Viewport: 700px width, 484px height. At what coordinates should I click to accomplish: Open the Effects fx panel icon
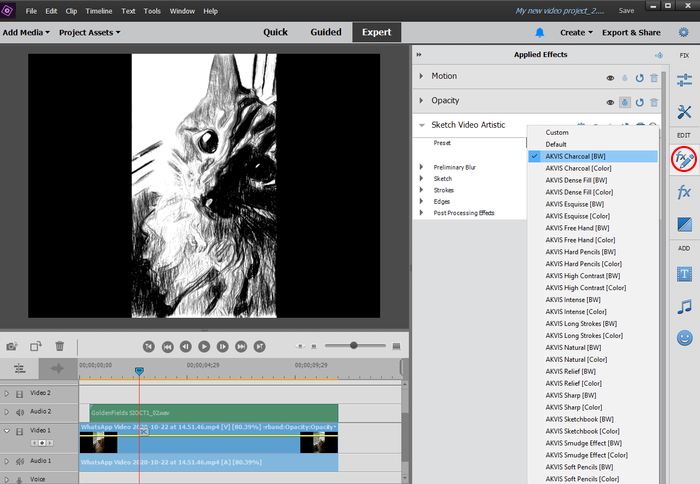[684, 192]
